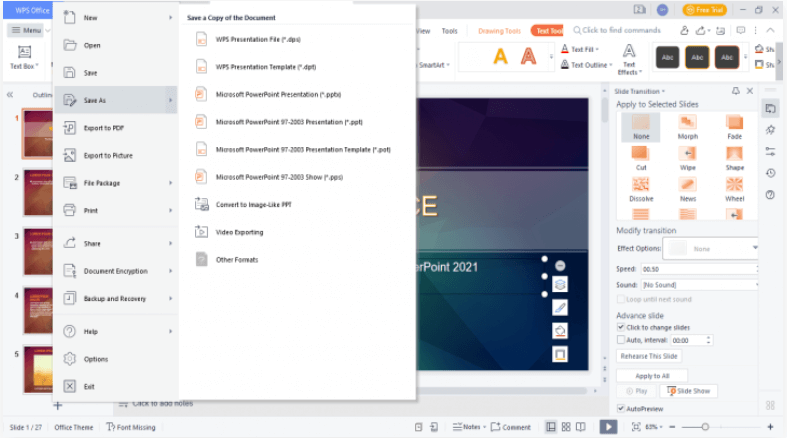Toggle the AutoPreview checkbox
Image resolution: width=787 pixels, height=438 pixels.
pos(621,408)
